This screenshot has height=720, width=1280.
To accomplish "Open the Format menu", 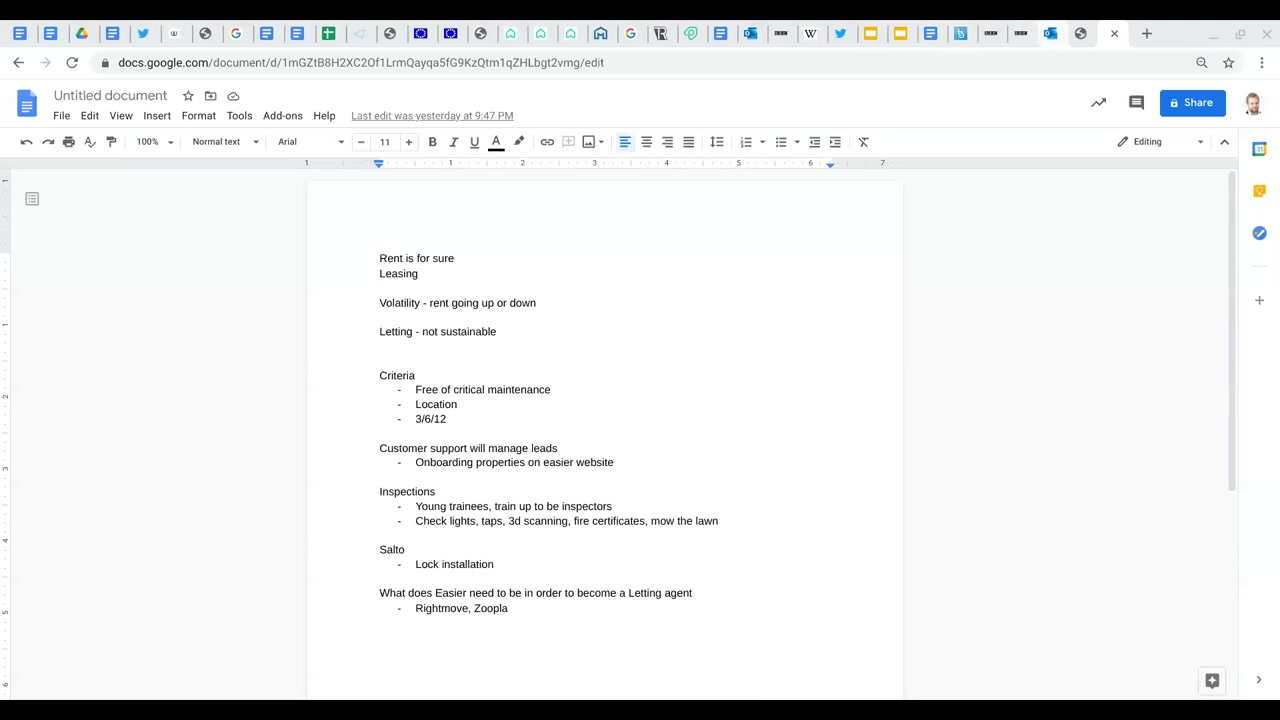I will (x=198, y=116).
